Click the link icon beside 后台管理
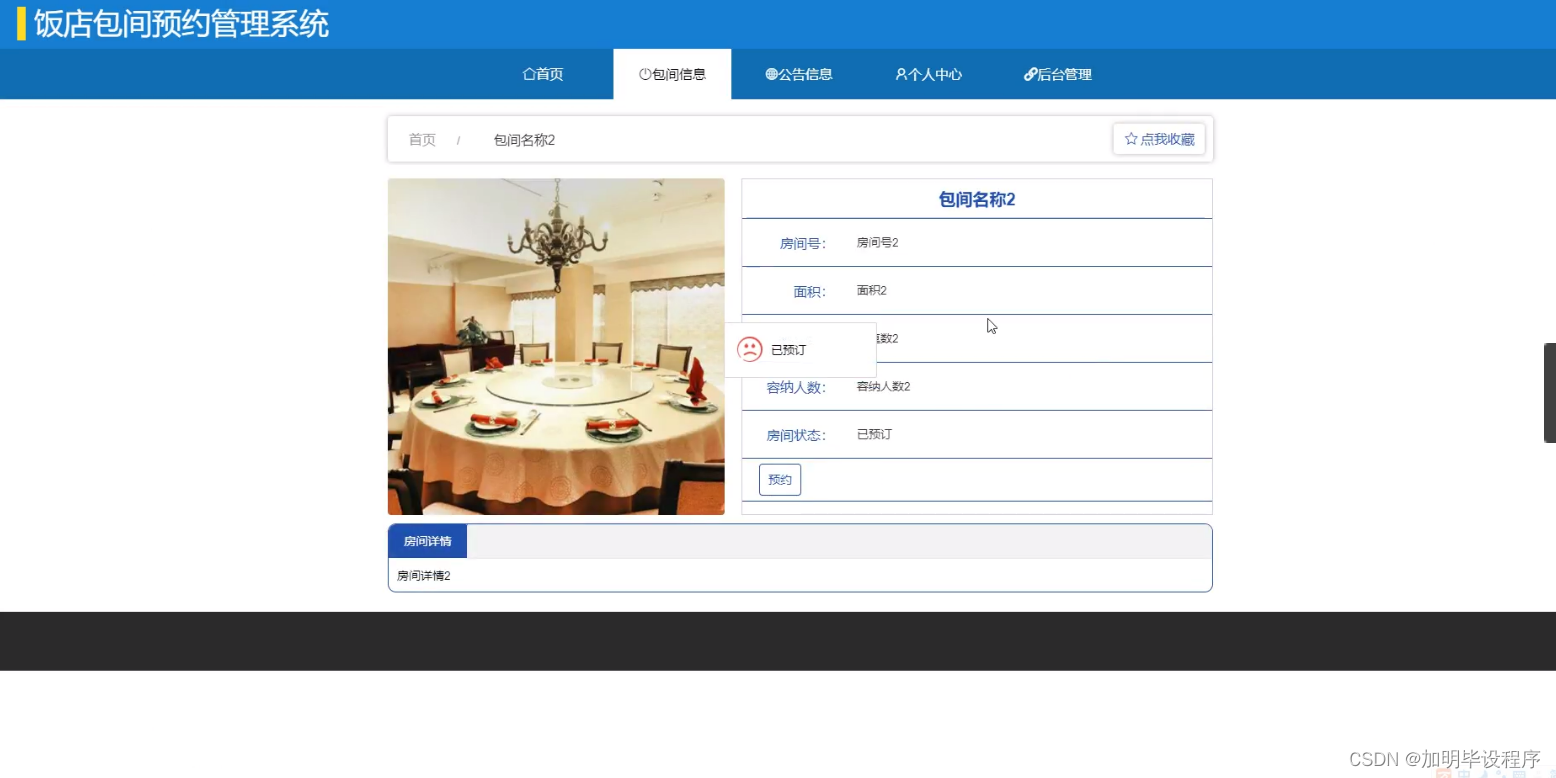The width and height of the screenshot is (1556, 778). [x=1030, y=73]
